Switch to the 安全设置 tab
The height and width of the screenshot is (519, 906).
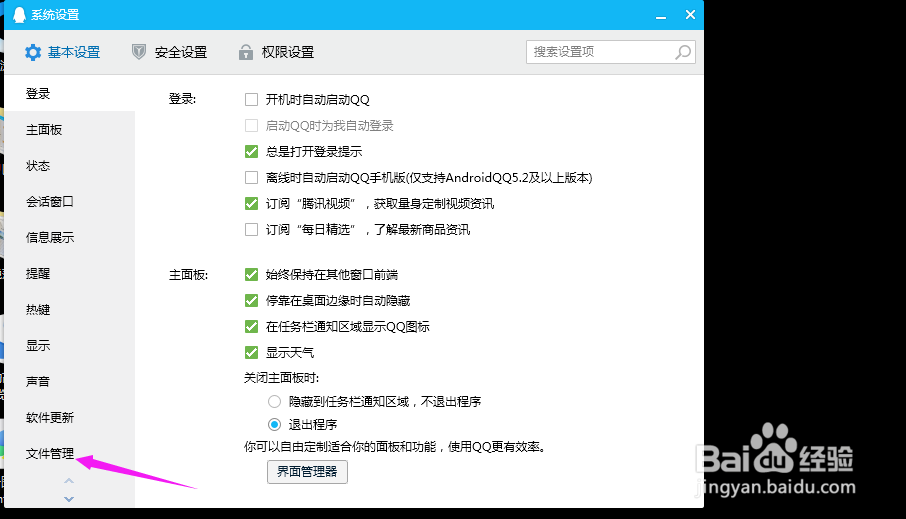coord(169,52)
